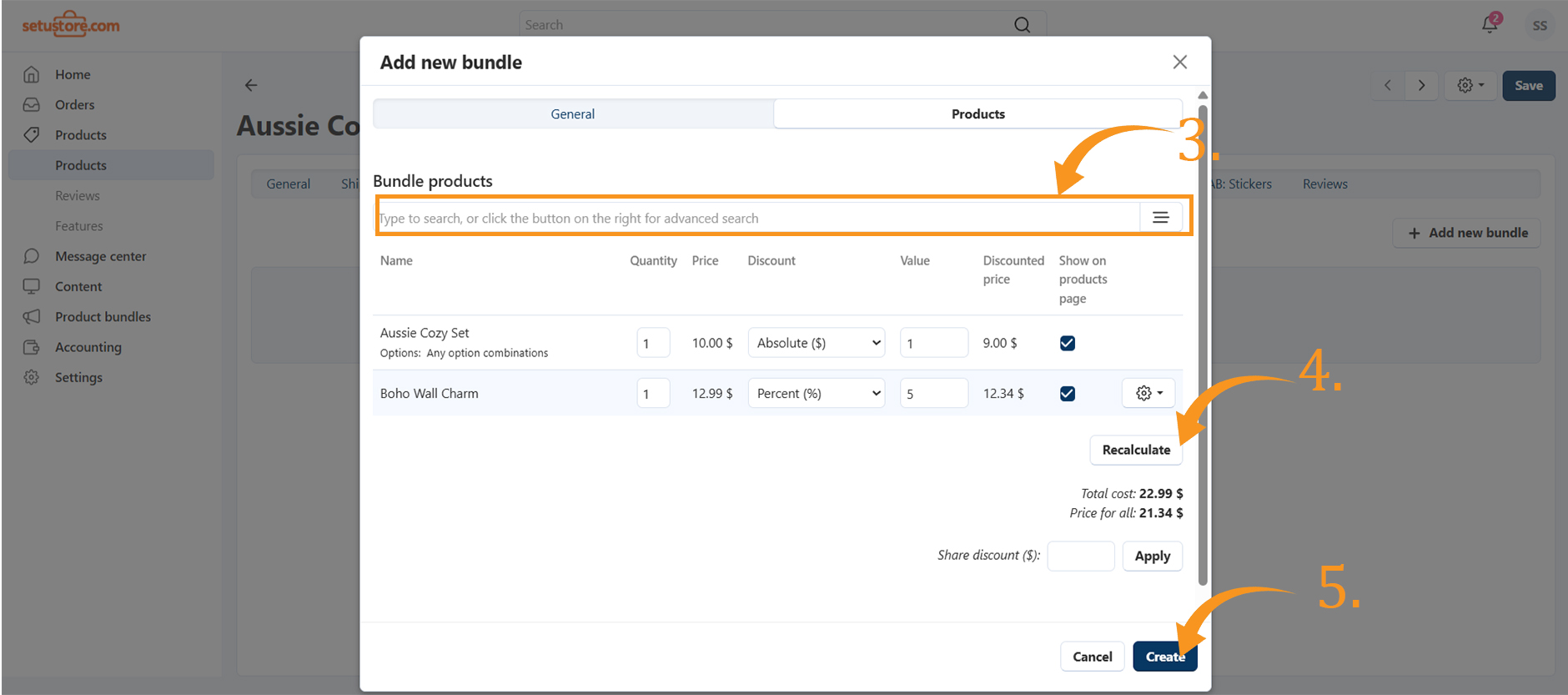Open Settings gear in sidebar
Viewport: 1568px width, 695px height.
[32, 377]
